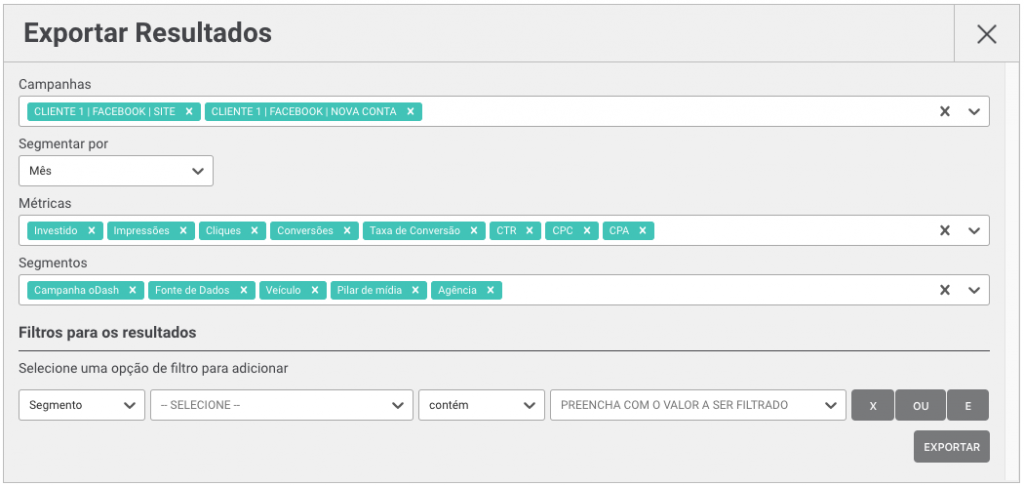Open the Segmento filter type dropdown
The image size is (1024, 486).
[x=82, y=405]
